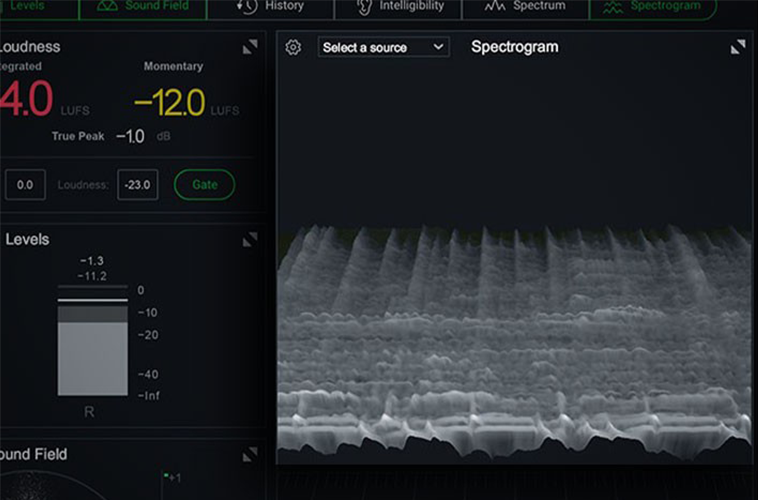Click the -11.2 value above the meter
The image size is (758, 500).
click(92, 277)
